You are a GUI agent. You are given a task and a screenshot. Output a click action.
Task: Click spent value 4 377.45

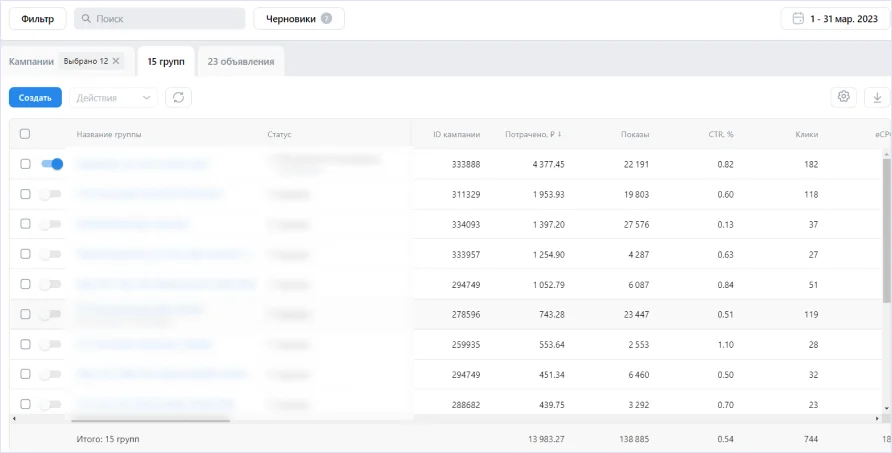click(x=548, y=164)
